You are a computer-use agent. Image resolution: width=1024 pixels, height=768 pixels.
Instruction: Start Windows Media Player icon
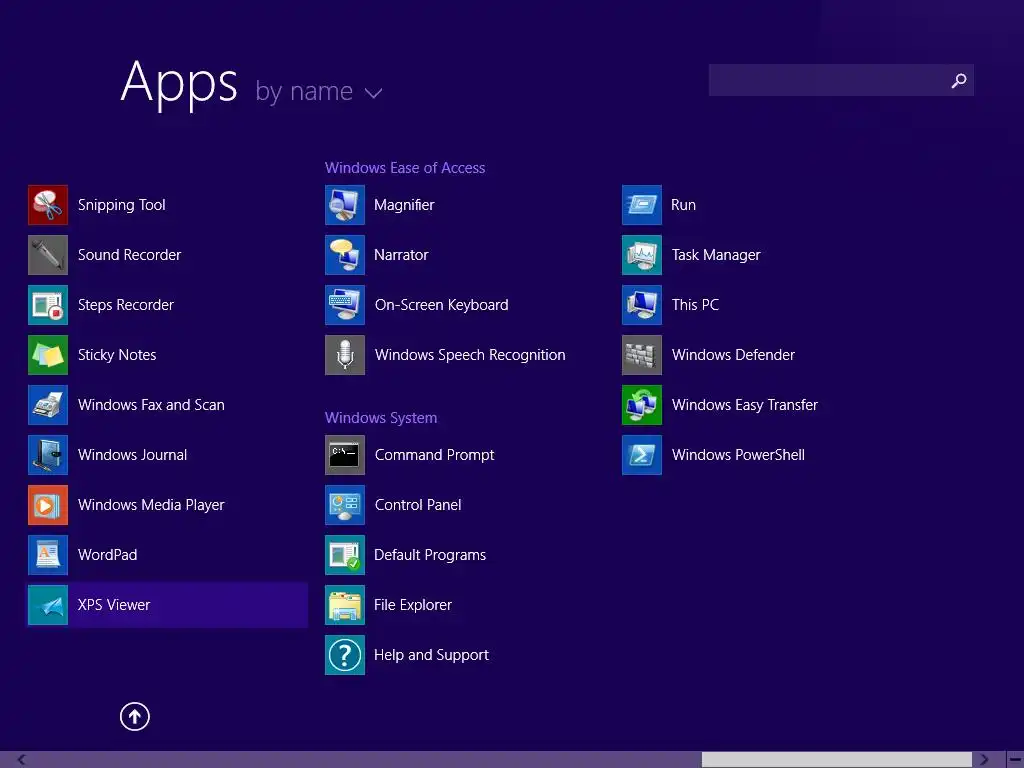(x=48, y=505)
